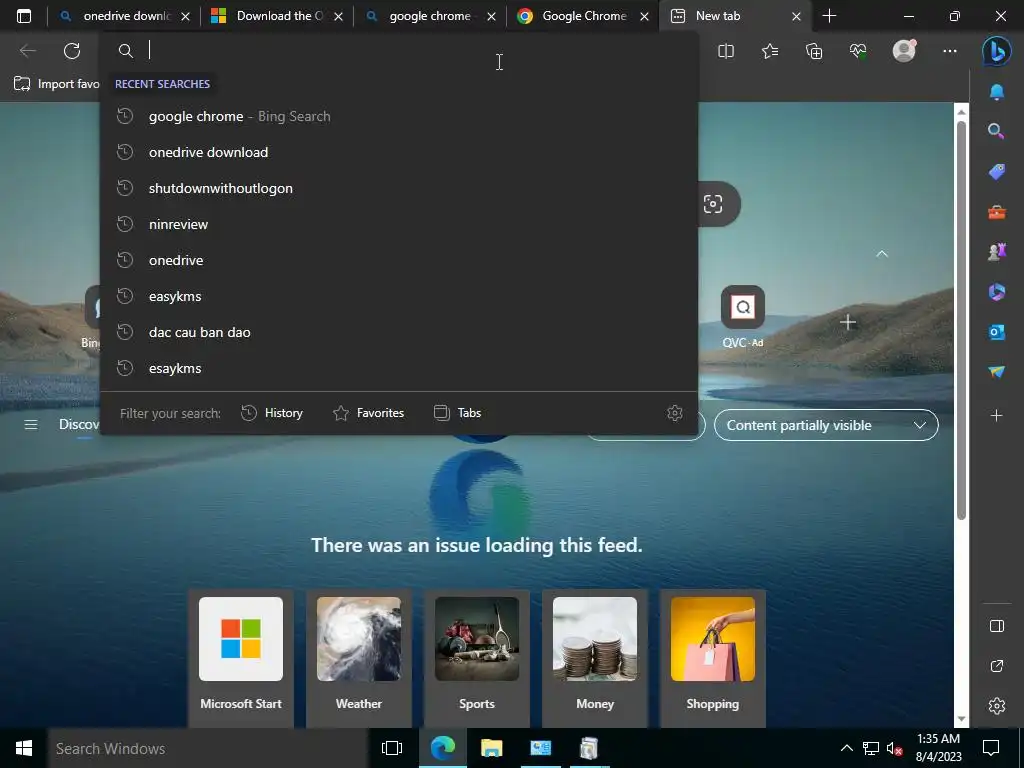Open the Weather feed card

(x=359, y=656)
